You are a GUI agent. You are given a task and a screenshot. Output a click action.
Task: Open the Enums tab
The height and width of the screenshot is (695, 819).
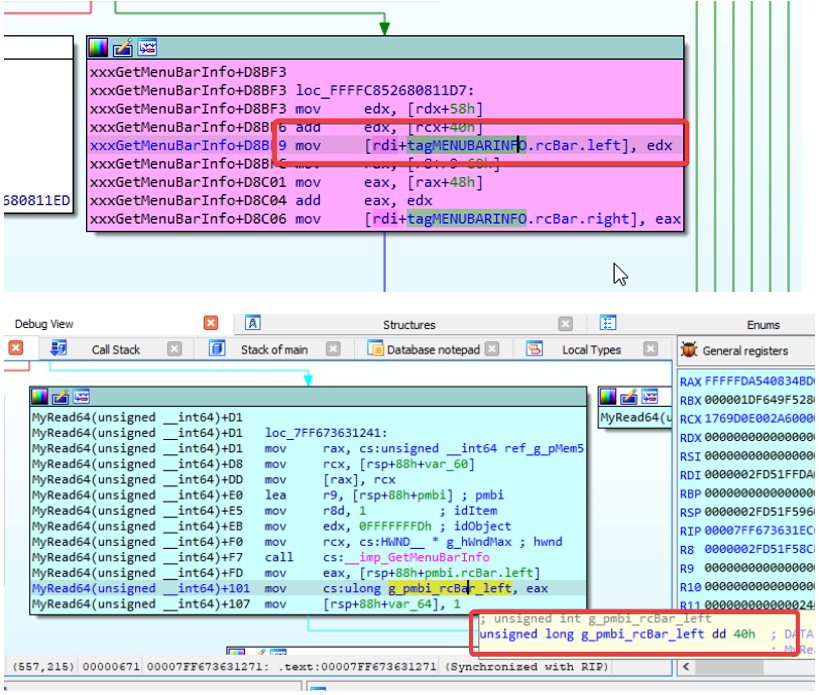(763, 325)
